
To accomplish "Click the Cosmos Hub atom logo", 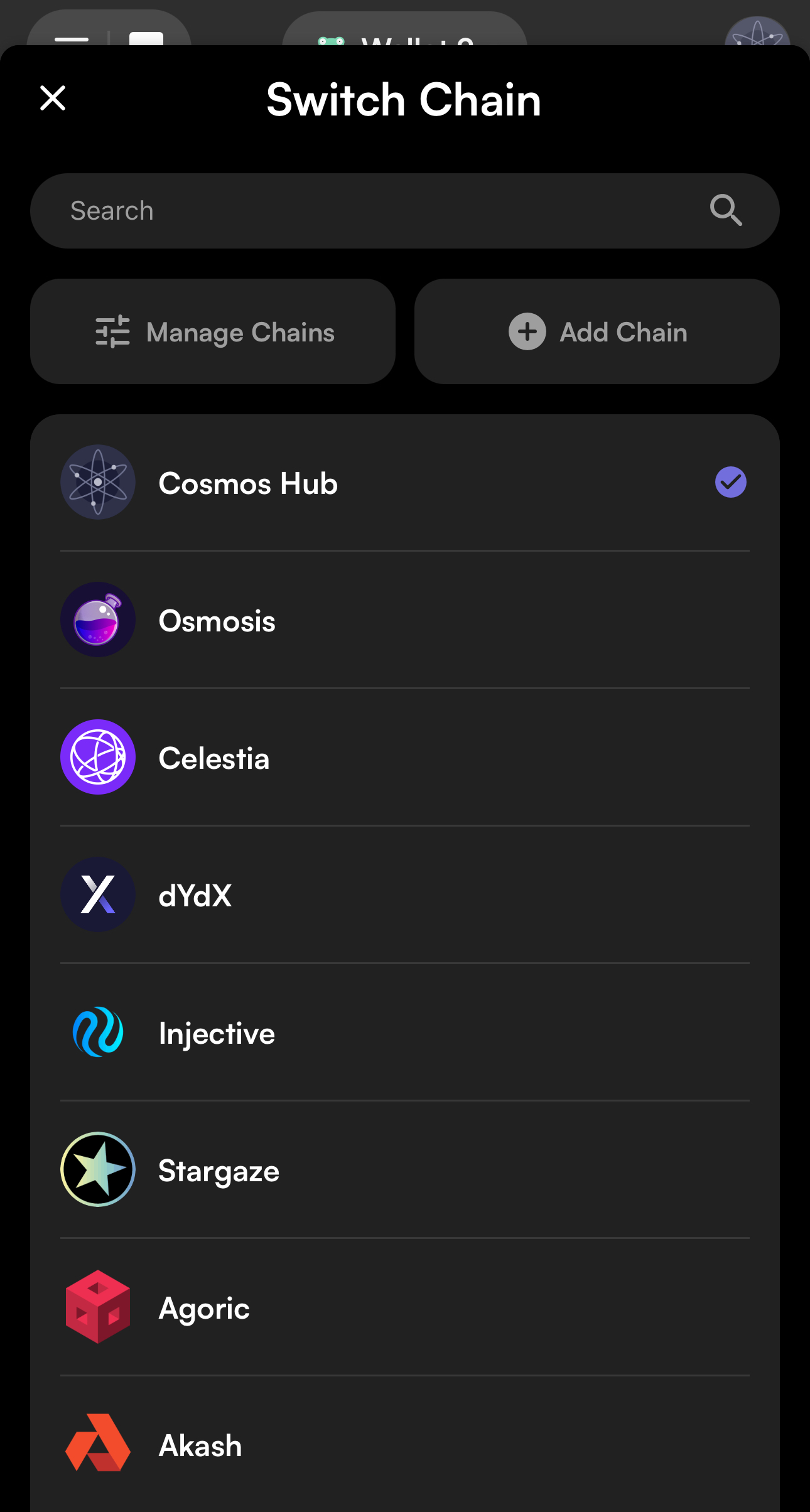I will click(98, 482).
